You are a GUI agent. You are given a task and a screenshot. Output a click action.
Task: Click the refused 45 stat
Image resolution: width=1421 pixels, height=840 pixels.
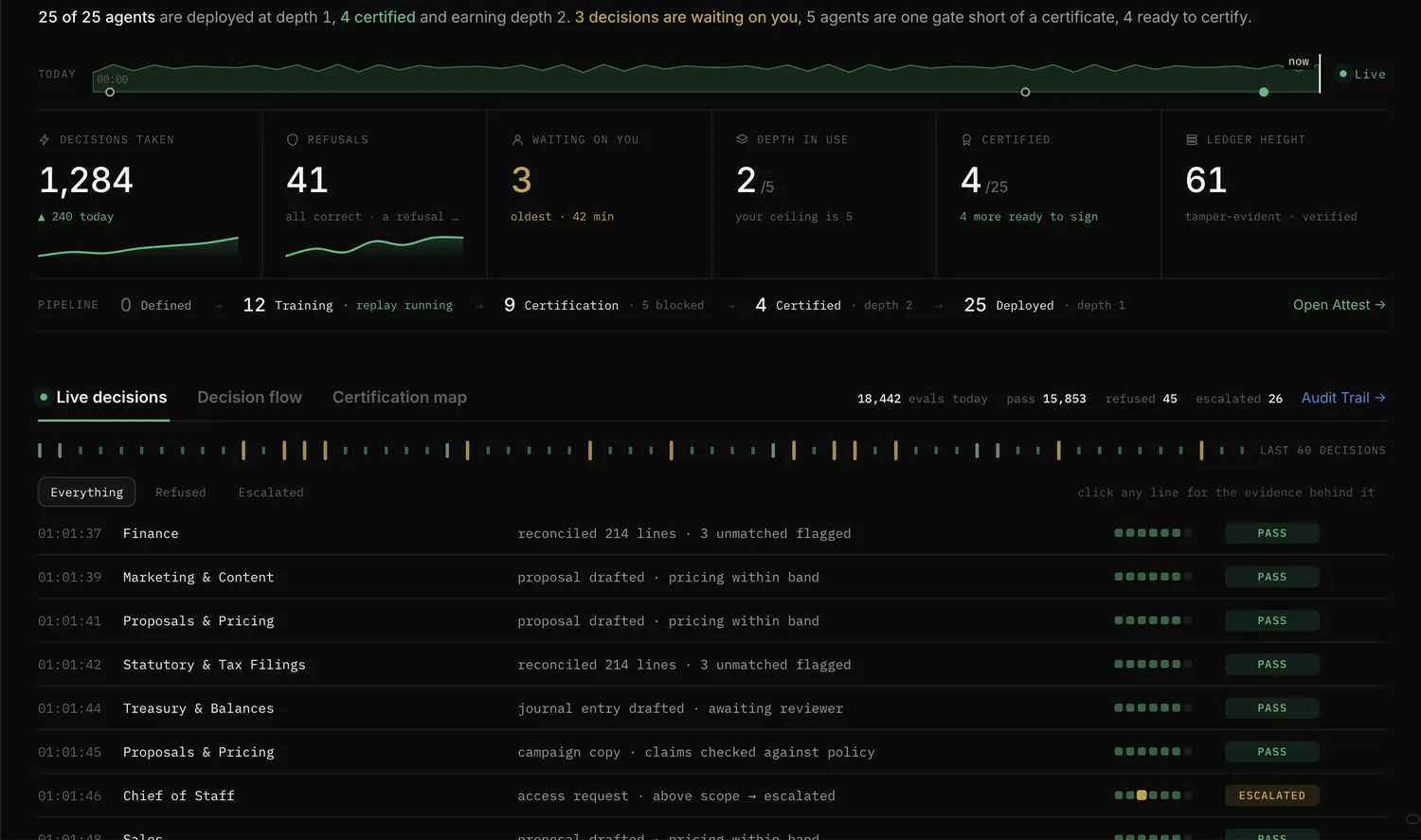pyautogui.click(x=1141, y=399)
